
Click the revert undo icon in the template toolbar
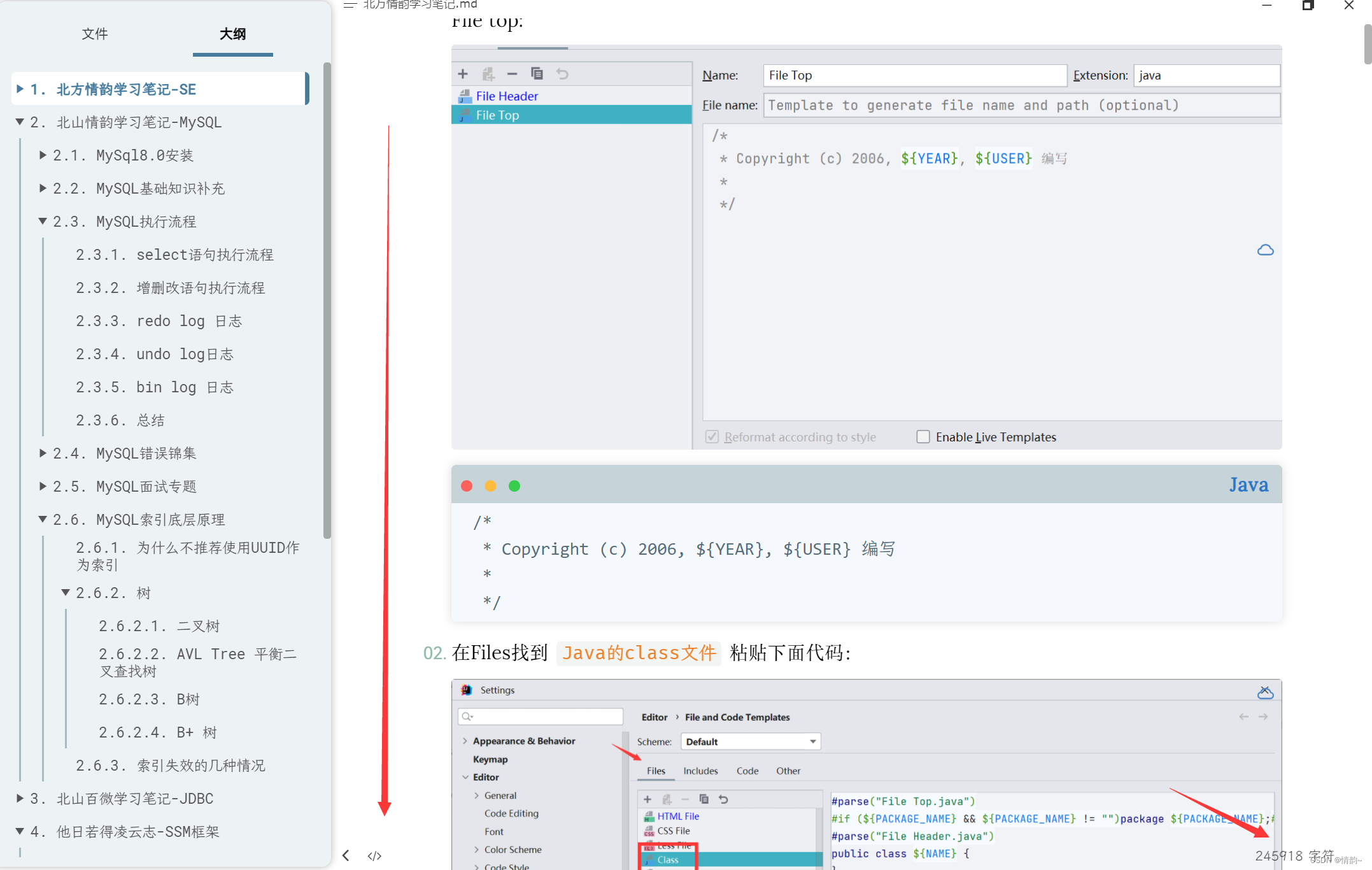click(562, 74)
